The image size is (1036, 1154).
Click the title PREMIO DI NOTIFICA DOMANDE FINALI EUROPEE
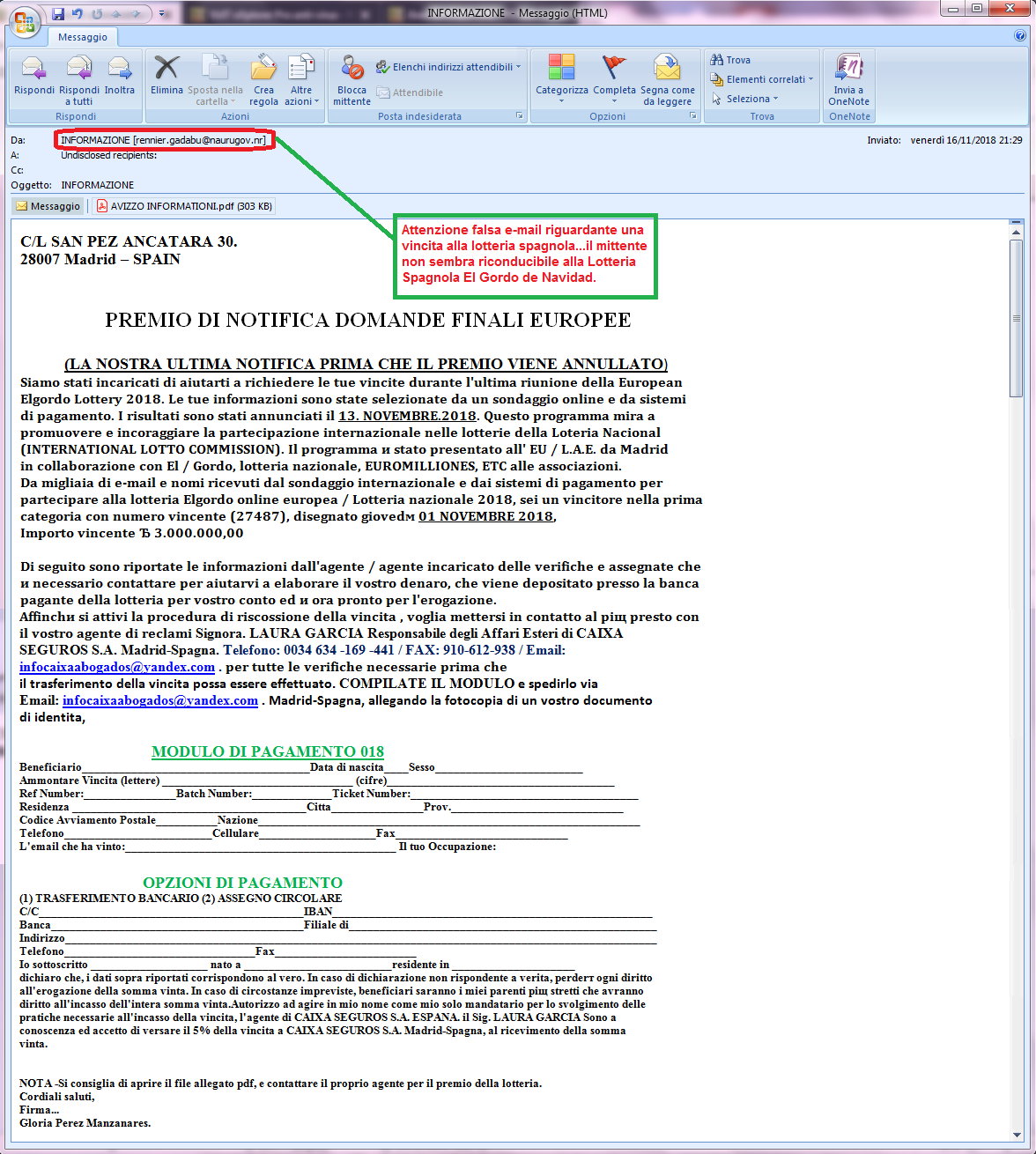pyautogui.click(x=368, y=320)
